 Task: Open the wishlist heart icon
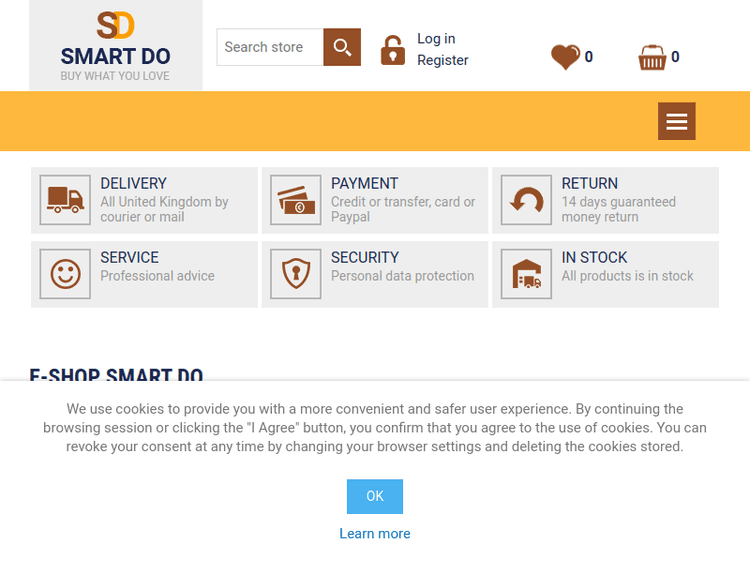click(x=565, y=57)
